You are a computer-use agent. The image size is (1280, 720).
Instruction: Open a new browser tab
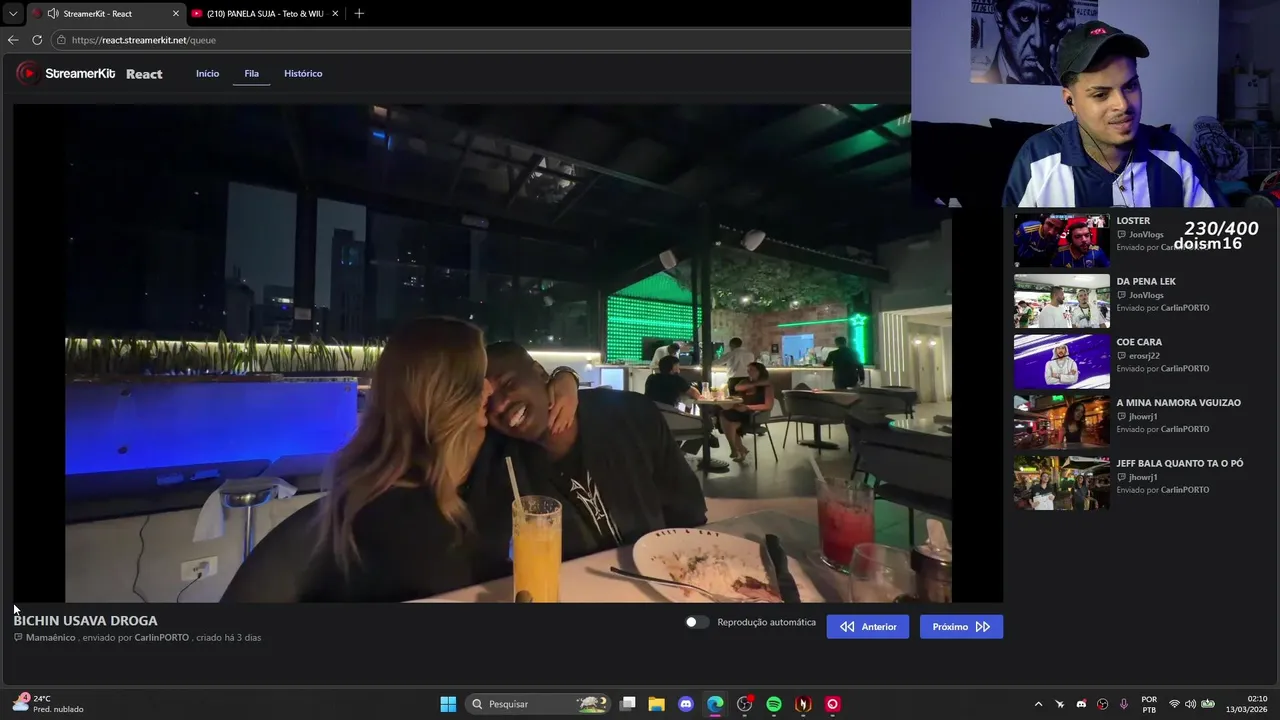pyautogui.click(x=359, y=14)
